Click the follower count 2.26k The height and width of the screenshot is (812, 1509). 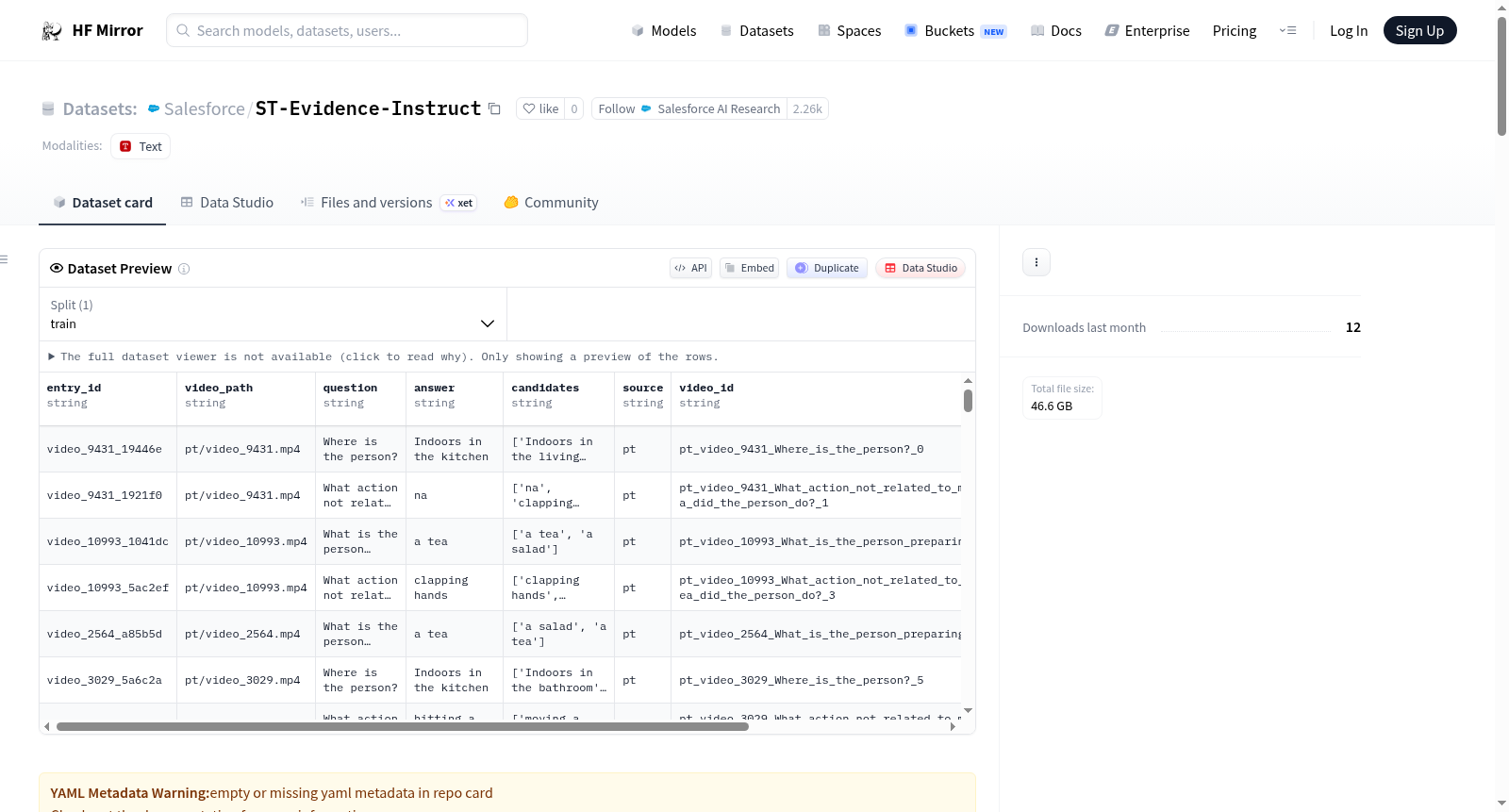(807, 108)
